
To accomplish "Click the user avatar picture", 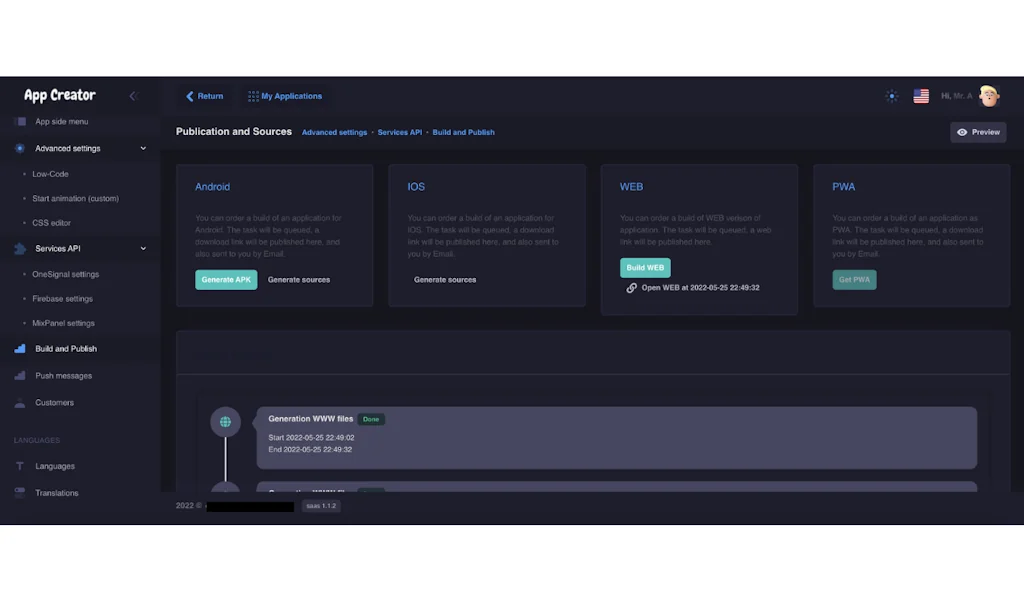I will point(990,96).
